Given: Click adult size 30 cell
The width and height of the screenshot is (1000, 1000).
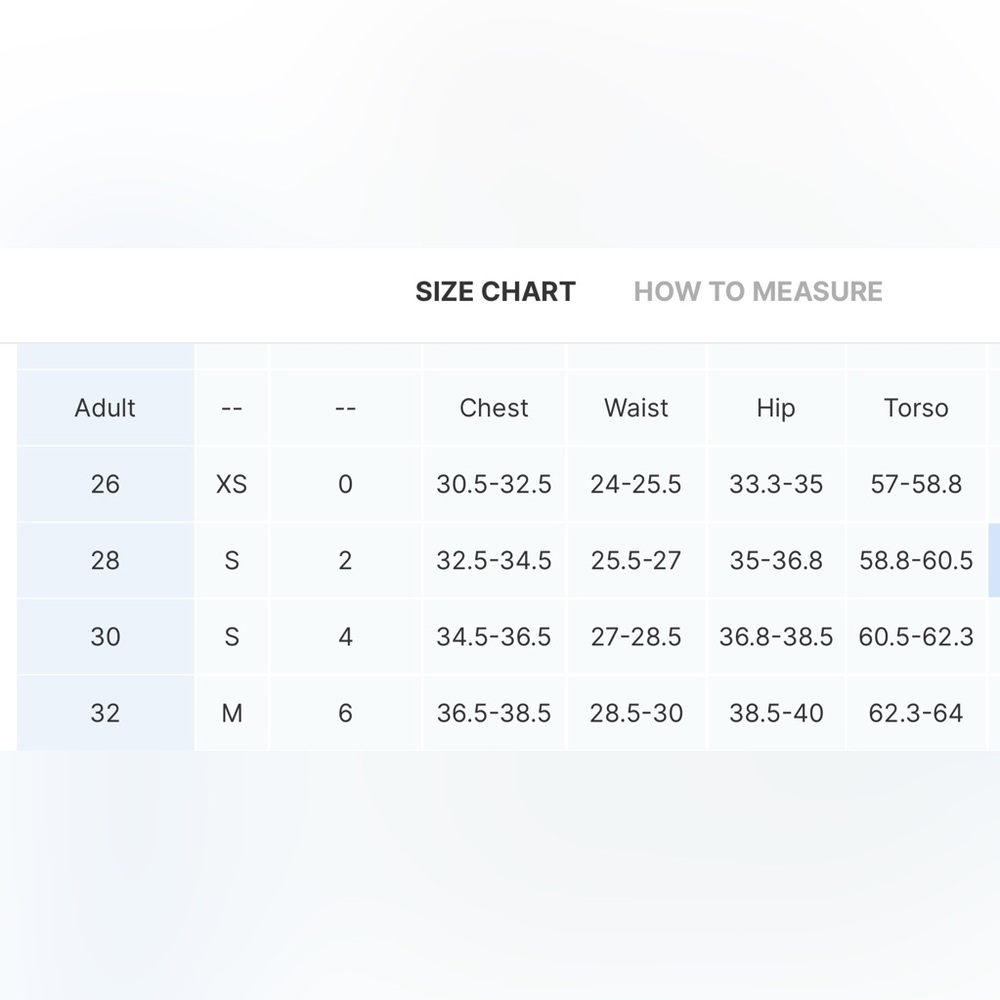Looking at the screenshot, I should 105,637.
